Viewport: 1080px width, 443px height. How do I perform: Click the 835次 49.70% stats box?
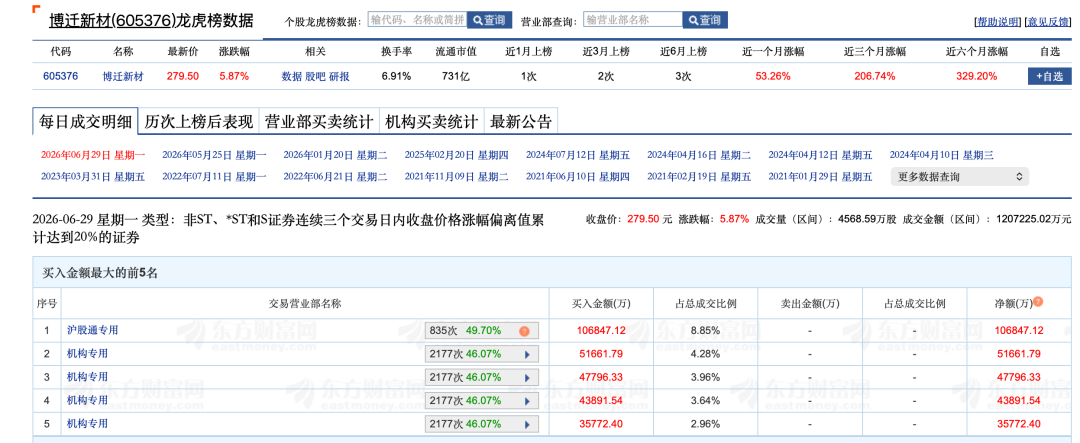coord(481,331)
